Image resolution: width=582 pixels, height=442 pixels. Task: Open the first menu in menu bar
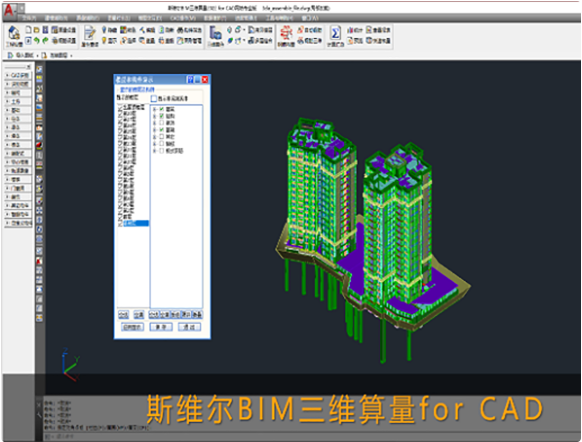coord(29,18)
